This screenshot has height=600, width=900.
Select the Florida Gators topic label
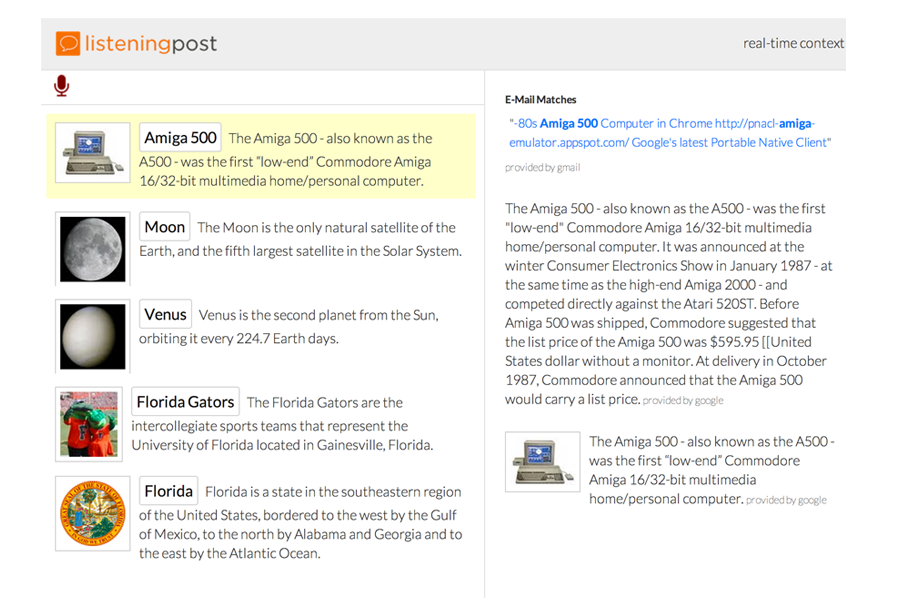point(185,402)
